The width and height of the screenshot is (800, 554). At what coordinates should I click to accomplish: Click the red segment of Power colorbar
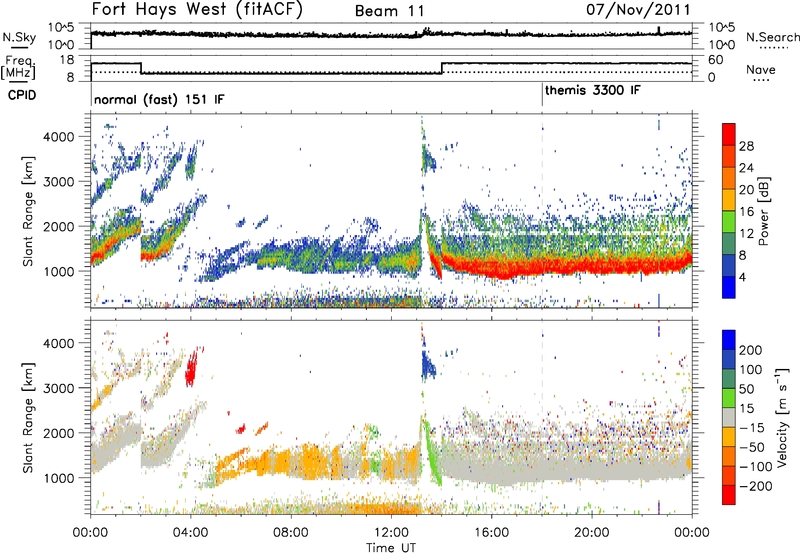(x=729, y=135)
